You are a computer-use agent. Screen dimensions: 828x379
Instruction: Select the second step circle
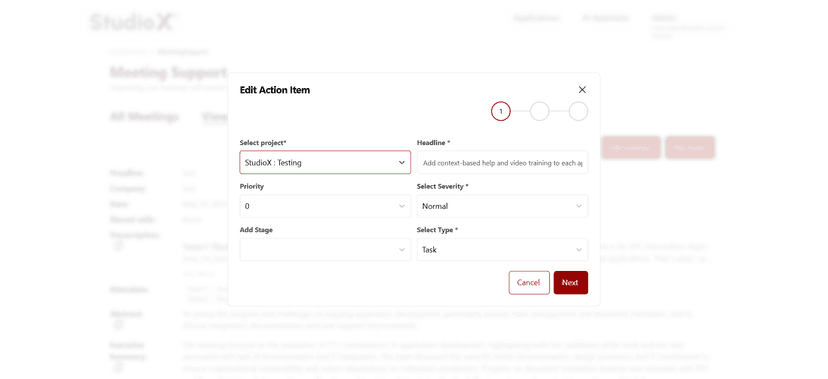point(540,111)
